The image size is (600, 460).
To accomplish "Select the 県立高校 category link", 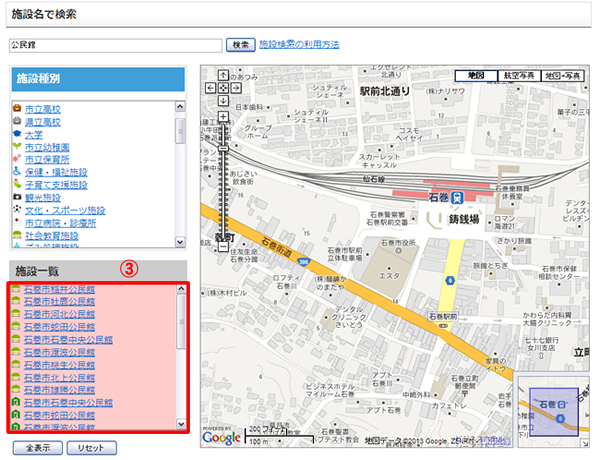I will click(43, 122).
